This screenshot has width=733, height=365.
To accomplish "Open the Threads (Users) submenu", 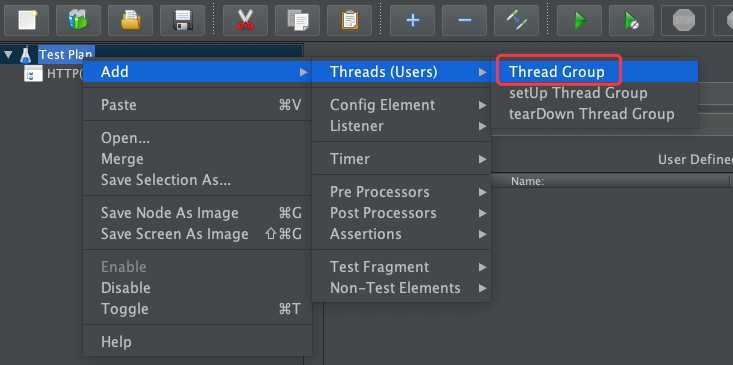I will pyautogui.click(x=401, y=72).
